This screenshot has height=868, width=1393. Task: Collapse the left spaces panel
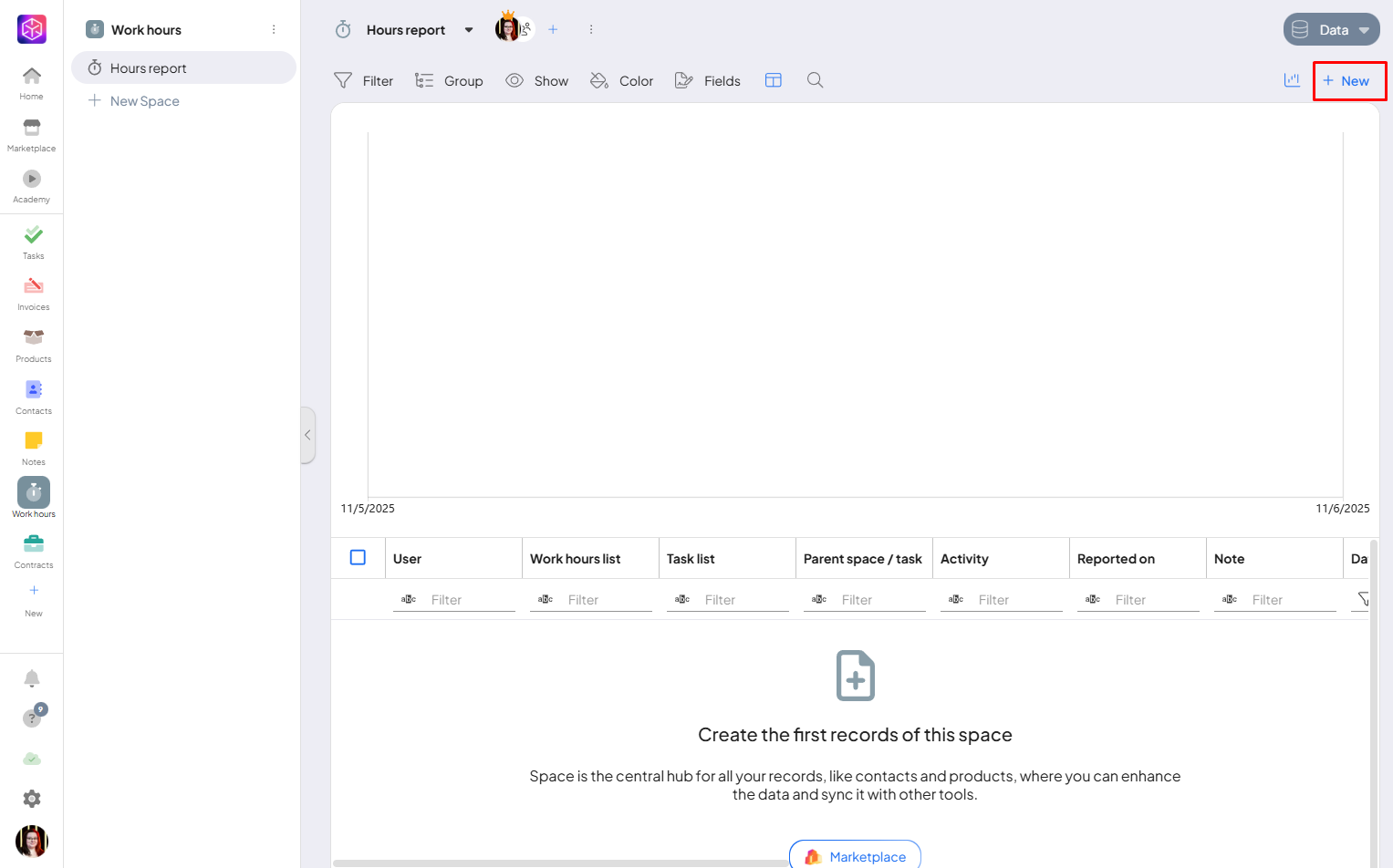pos(308,435)
